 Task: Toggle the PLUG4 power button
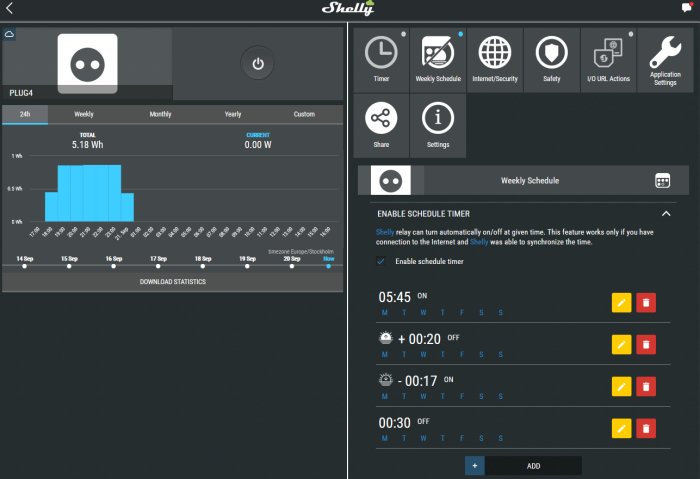click(x=258, y=64)
